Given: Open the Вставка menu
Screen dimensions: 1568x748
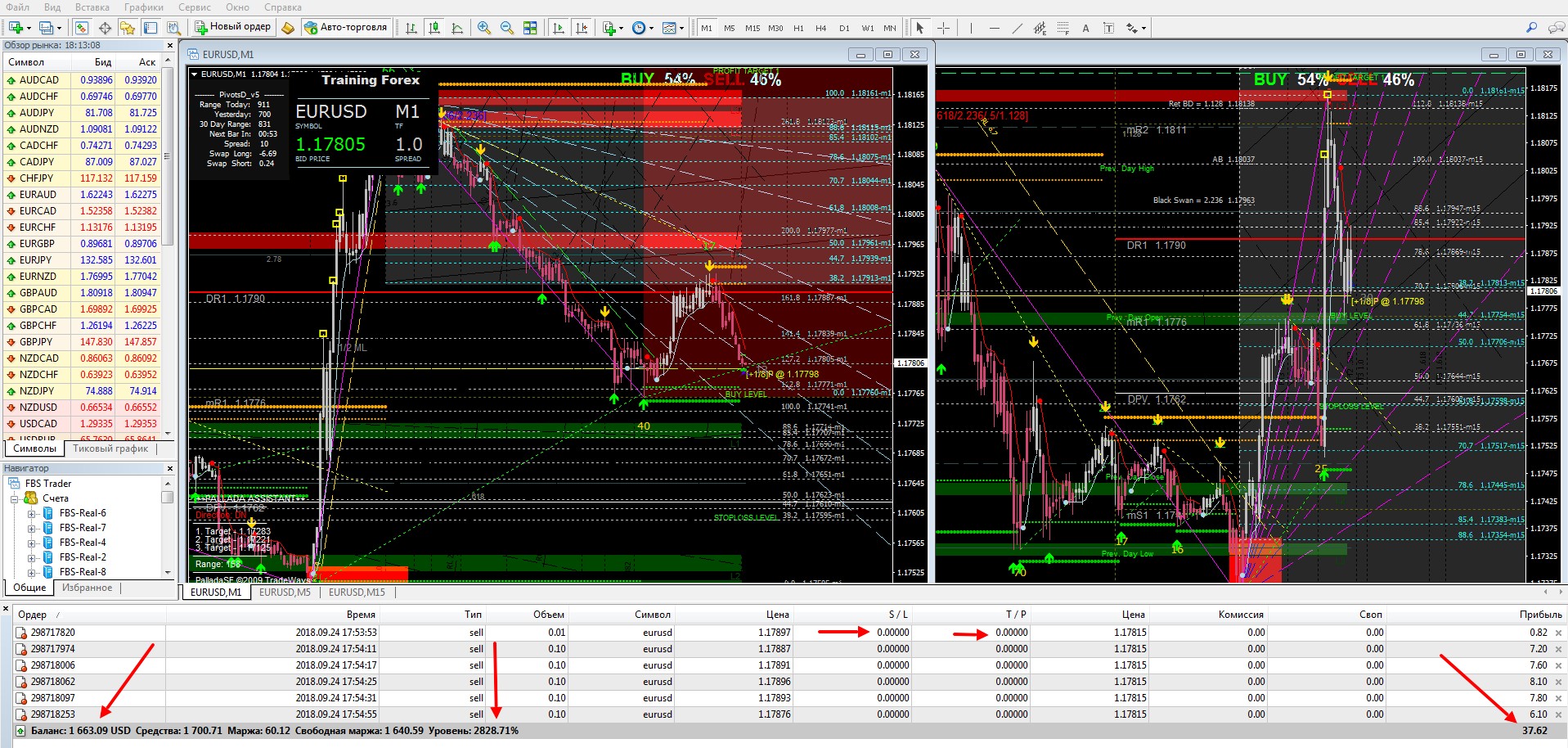Looking at the screenshot, I should tap(92, 7).
